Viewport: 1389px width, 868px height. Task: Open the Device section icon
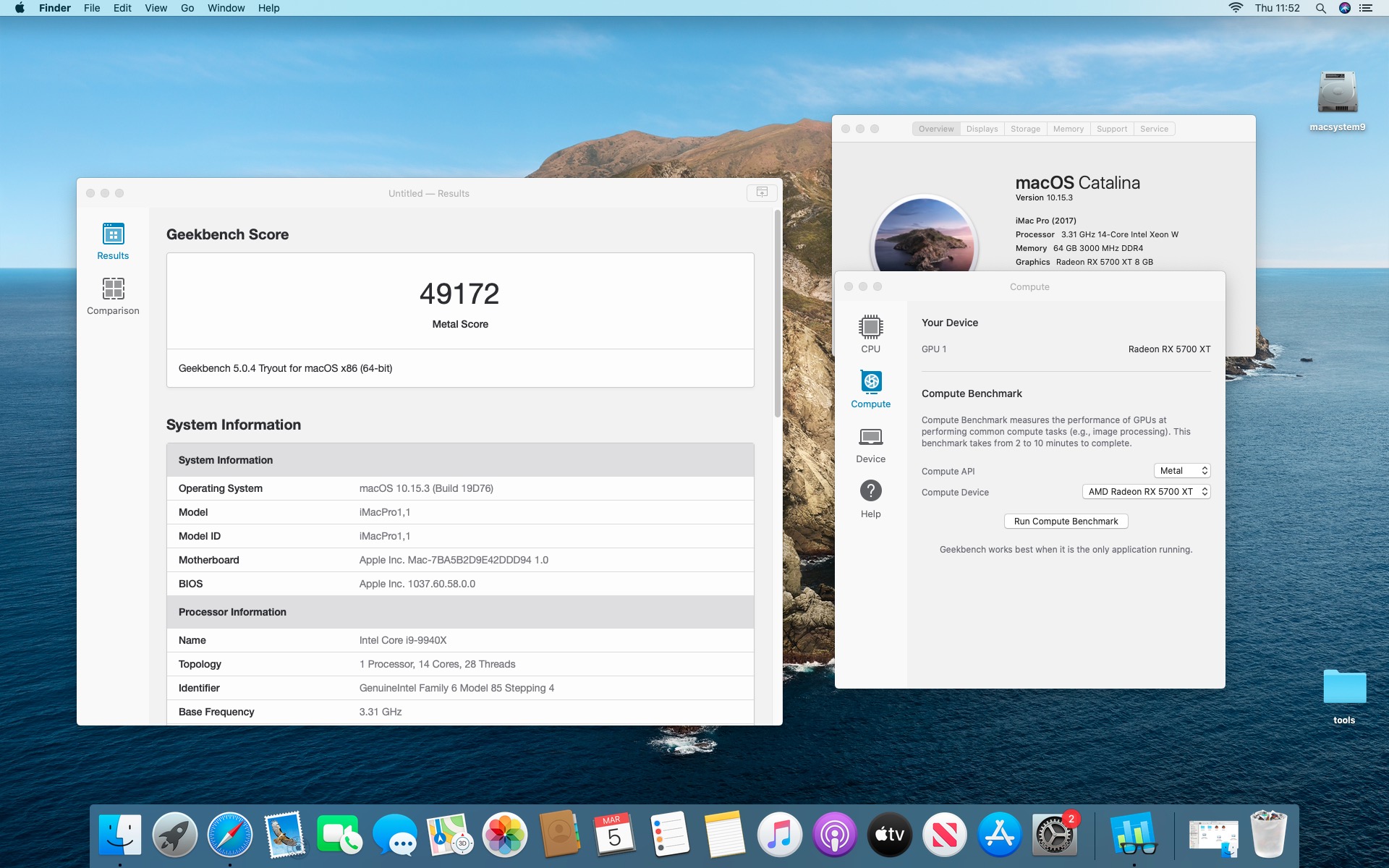870,438
